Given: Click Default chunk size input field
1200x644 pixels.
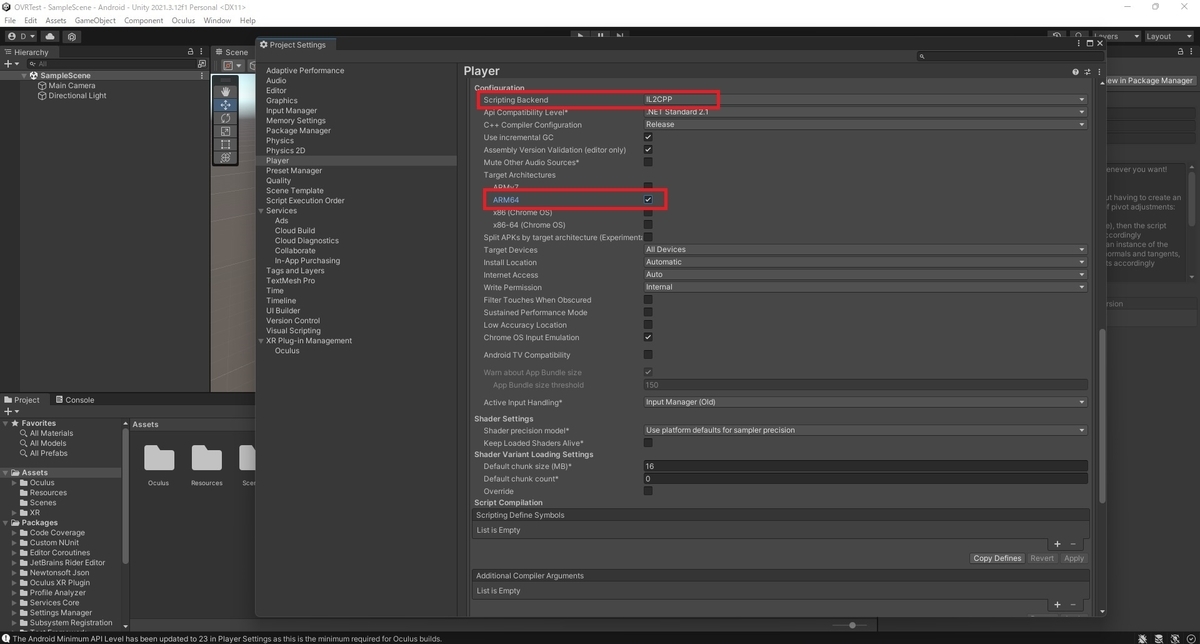Looking at the screenshot, I should [x=865, y=466].
